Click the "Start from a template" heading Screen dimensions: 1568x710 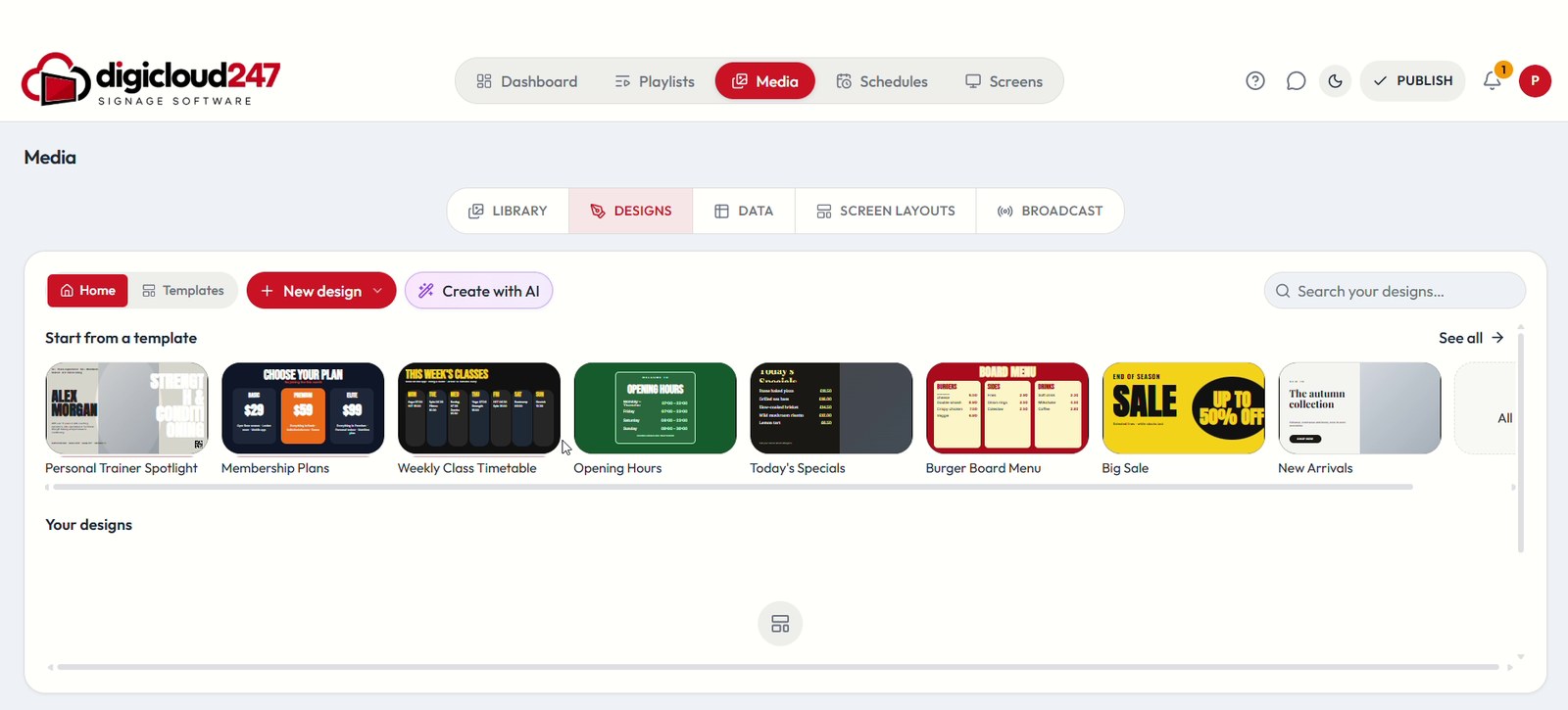[x=121, y=338]
